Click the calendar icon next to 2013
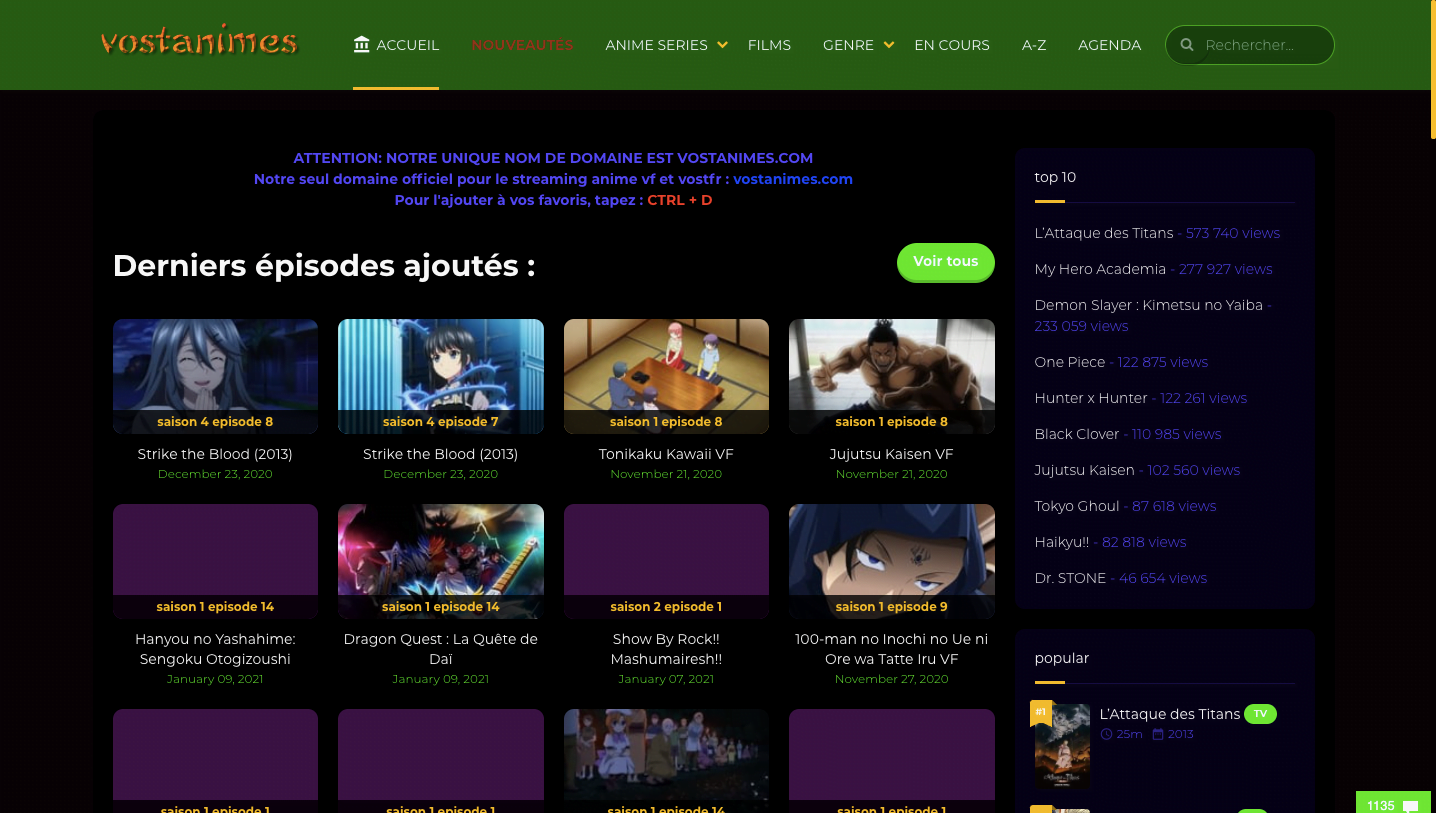This screenshot has height=813, width=1436. tap(1158, 734)
